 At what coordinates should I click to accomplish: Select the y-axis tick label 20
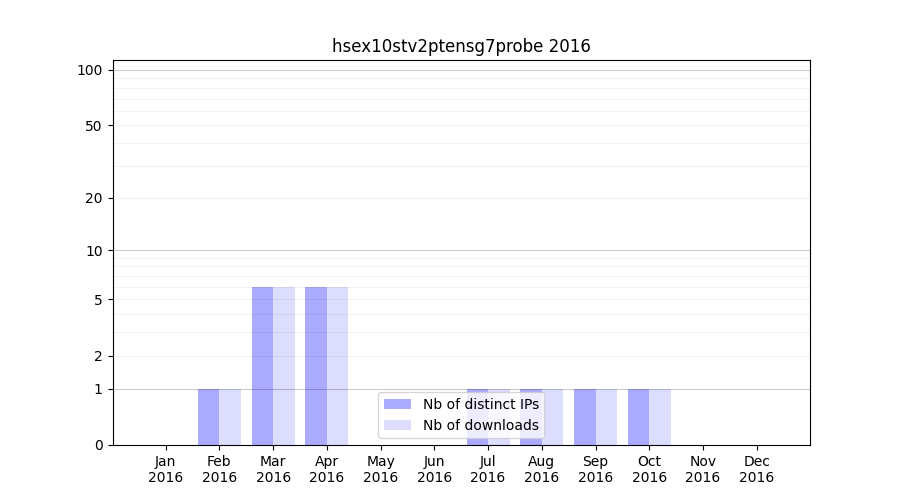point(94,198)
